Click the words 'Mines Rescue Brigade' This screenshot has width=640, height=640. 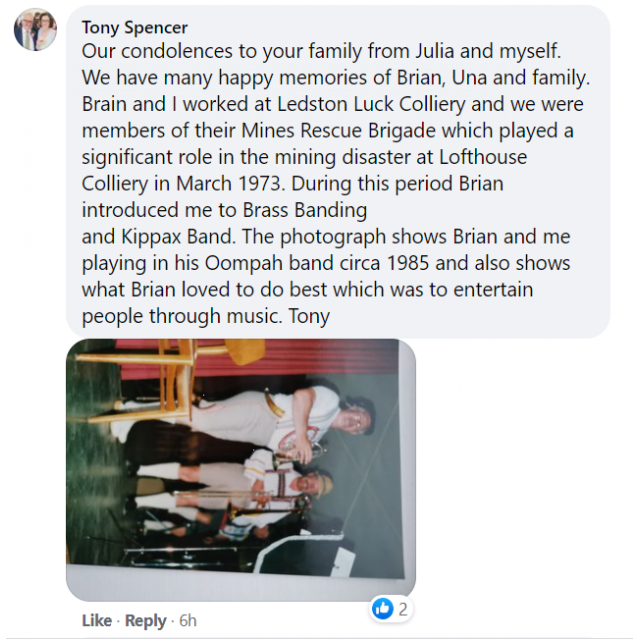coord(339,131)
